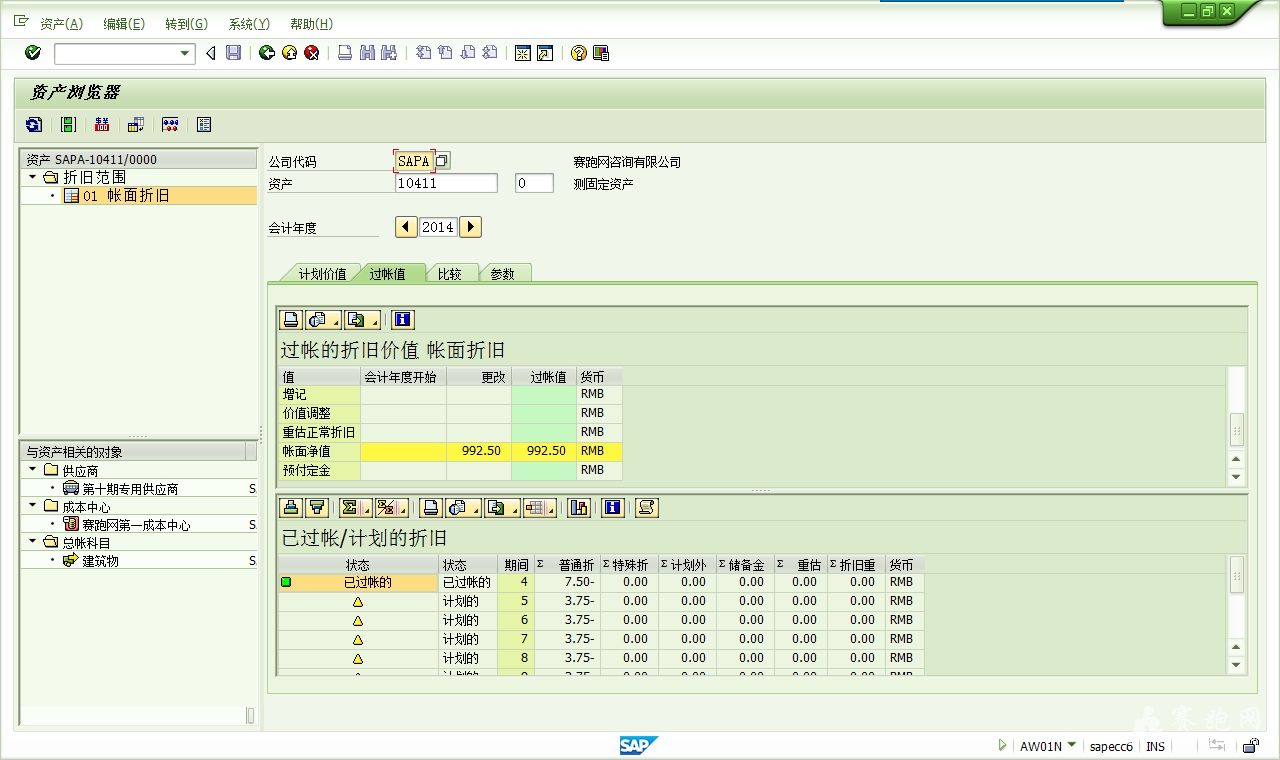Image resolution: width=1280 pixels, height=760 pixels.
Task: Click the Customize Local Layout icon
Action: pyautogui.click(x=601, y=53)
